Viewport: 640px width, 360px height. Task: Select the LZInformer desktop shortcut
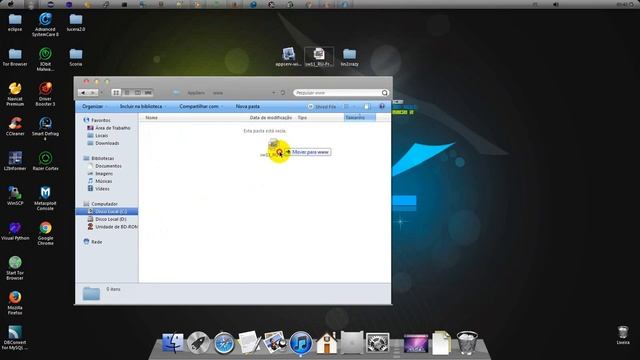pos(15,161)
